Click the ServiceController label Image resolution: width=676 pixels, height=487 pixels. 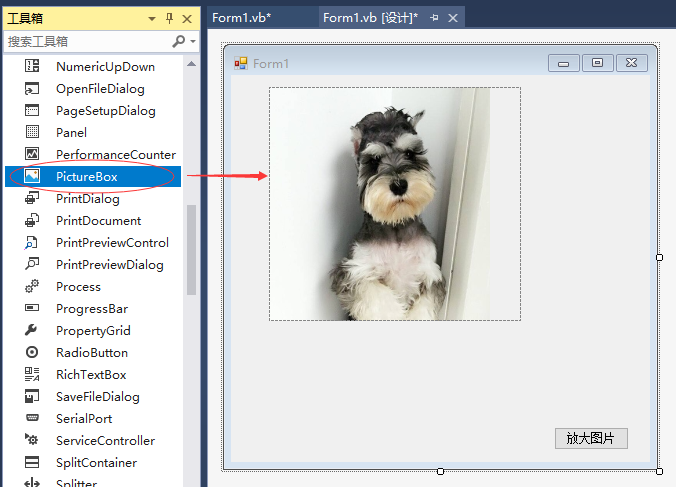coord(106,440)
